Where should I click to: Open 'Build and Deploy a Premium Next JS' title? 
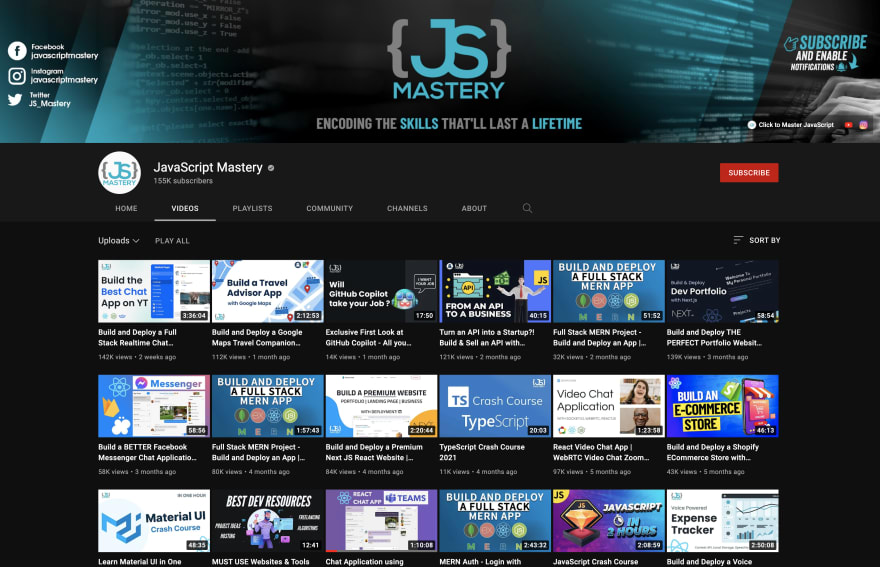pos(374,452)
